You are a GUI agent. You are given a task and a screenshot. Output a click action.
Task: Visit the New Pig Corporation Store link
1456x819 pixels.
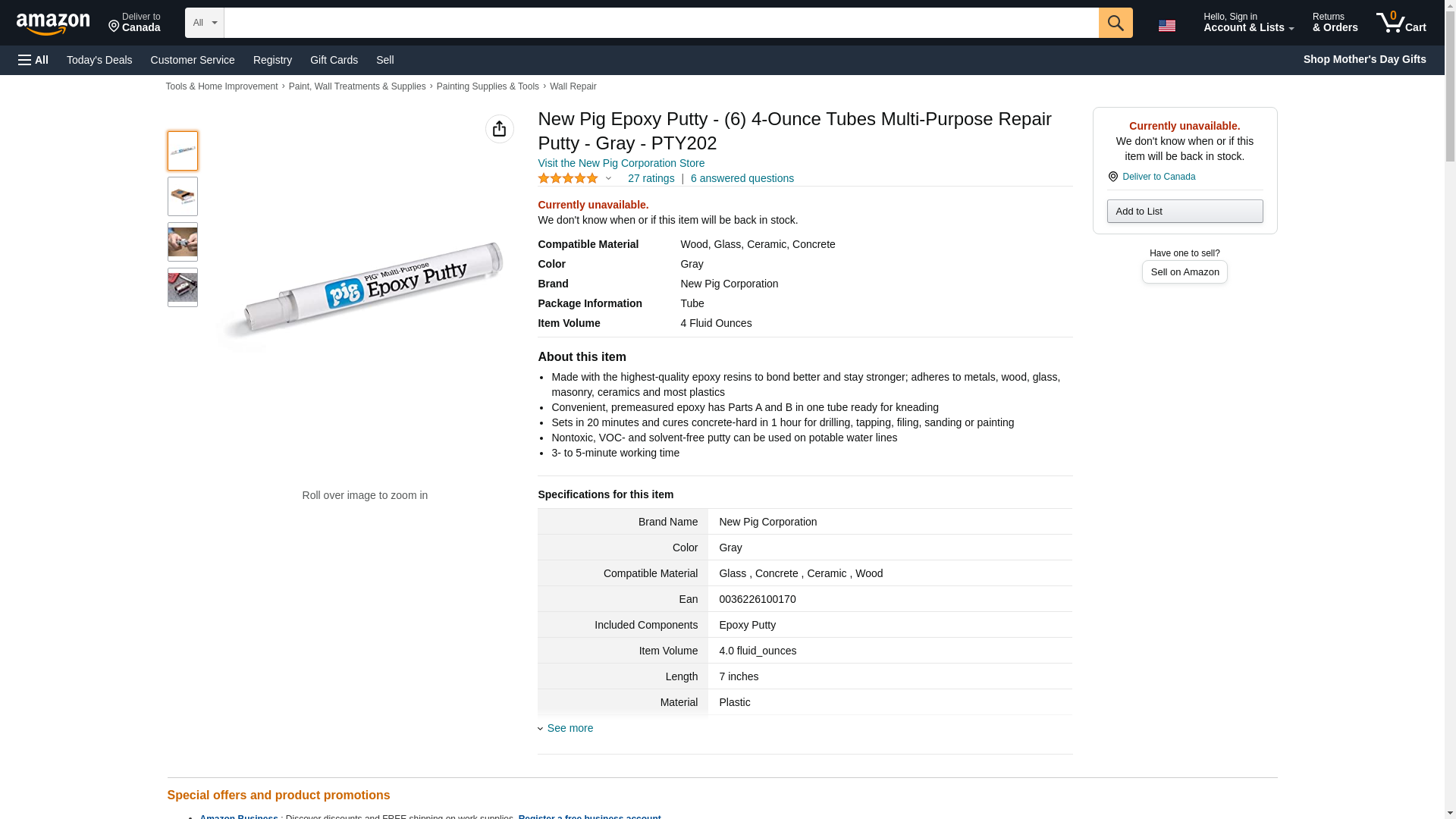coord(621,163)
